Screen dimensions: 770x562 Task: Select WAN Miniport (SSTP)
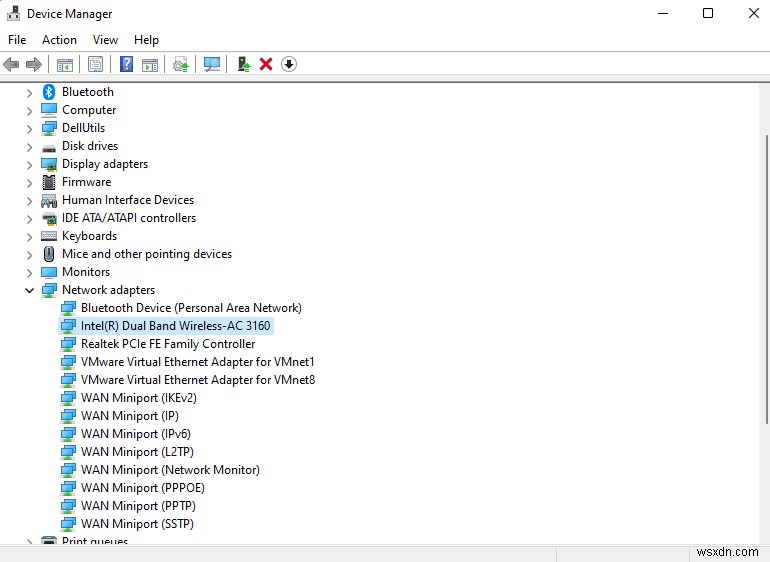click(x=137, y=524)
